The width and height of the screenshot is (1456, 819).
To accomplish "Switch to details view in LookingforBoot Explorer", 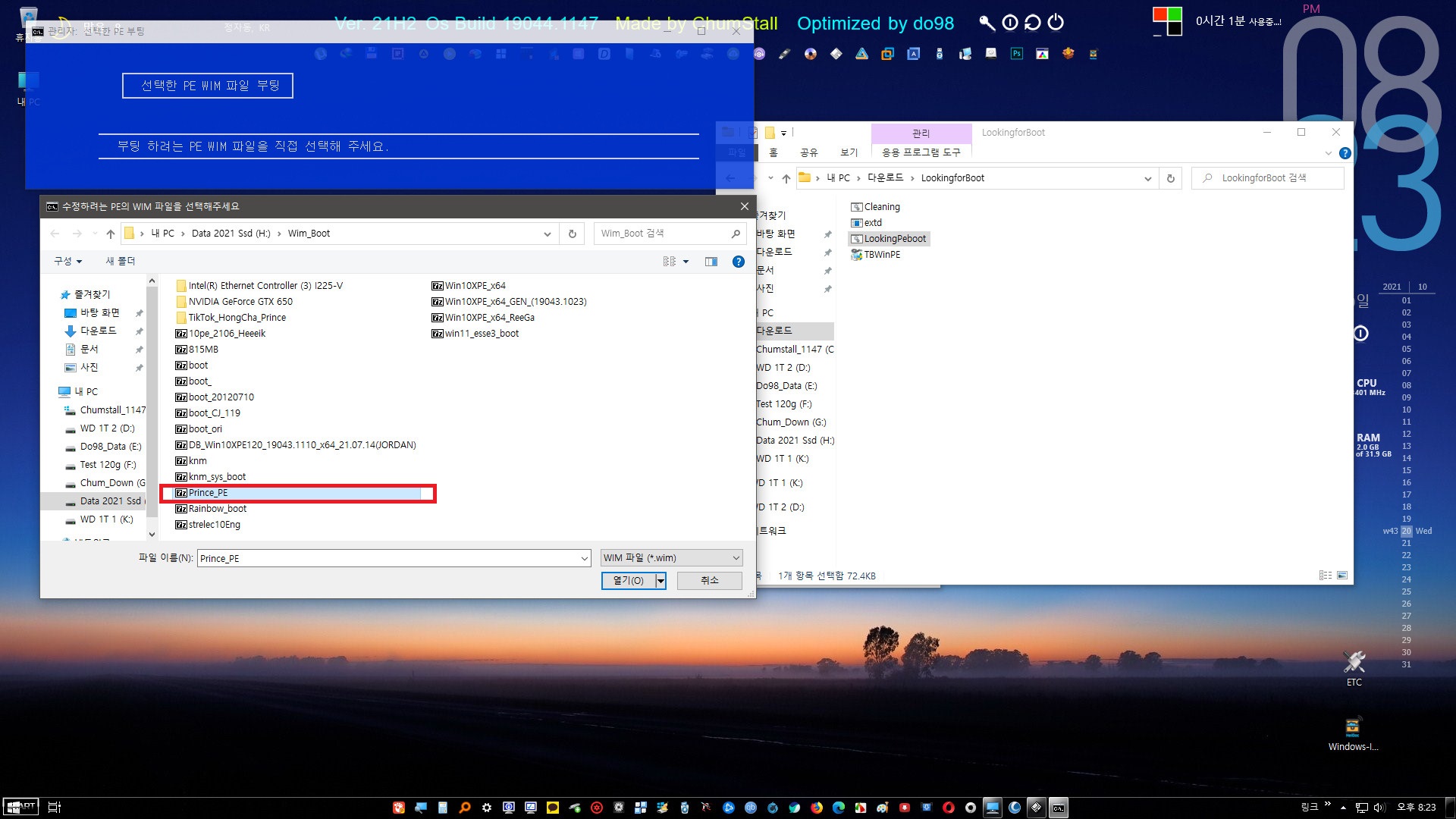I will (1326, 576).
